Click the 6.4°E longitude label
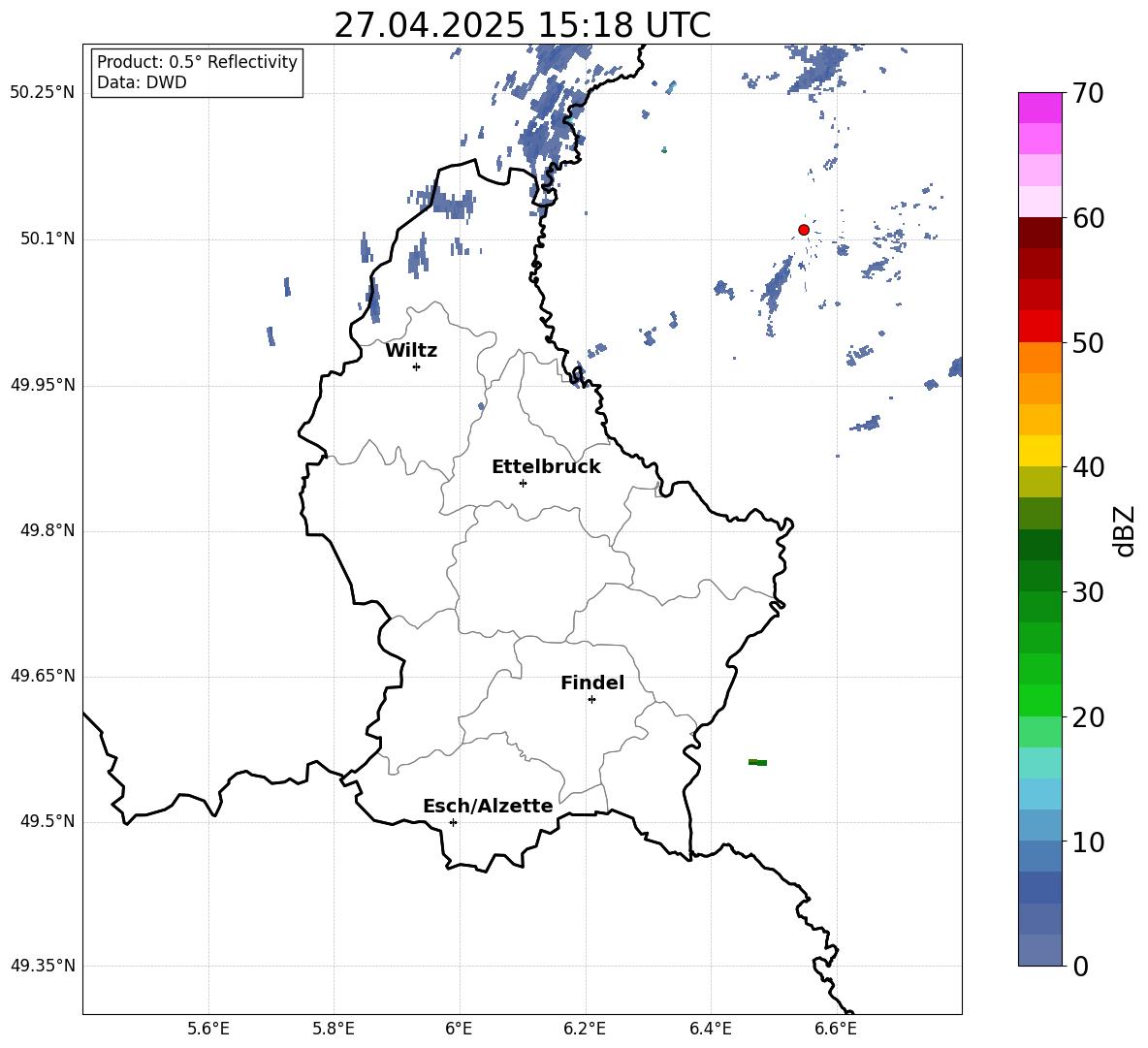The width and height of the screenshot is (1148, 1048). (x=710, y=1030)
